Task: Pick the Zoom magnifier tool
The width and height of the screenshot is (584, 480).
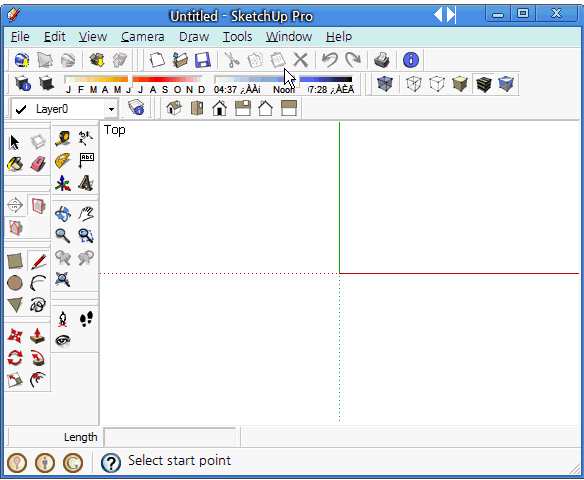Action: [x=63, y=236]
